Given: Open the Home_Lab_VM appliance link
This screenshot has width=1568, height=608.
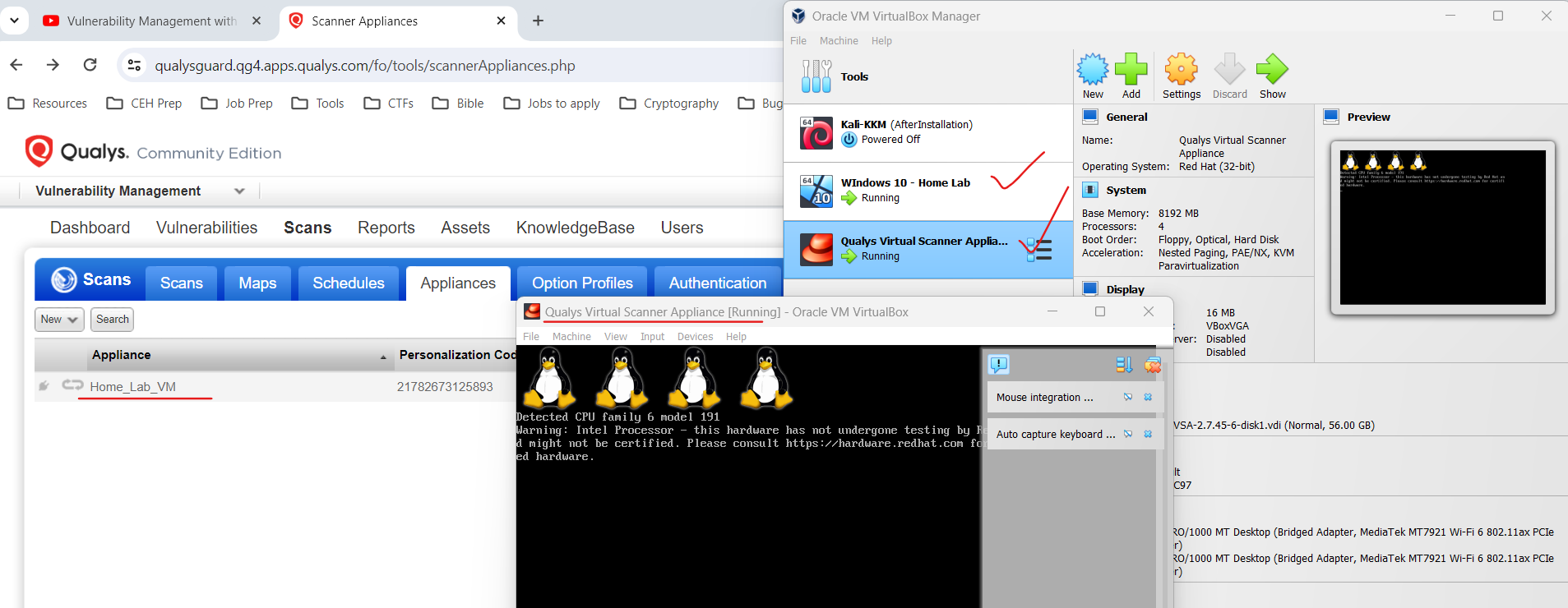Looking at the screenshot, I should pos(132,387).
